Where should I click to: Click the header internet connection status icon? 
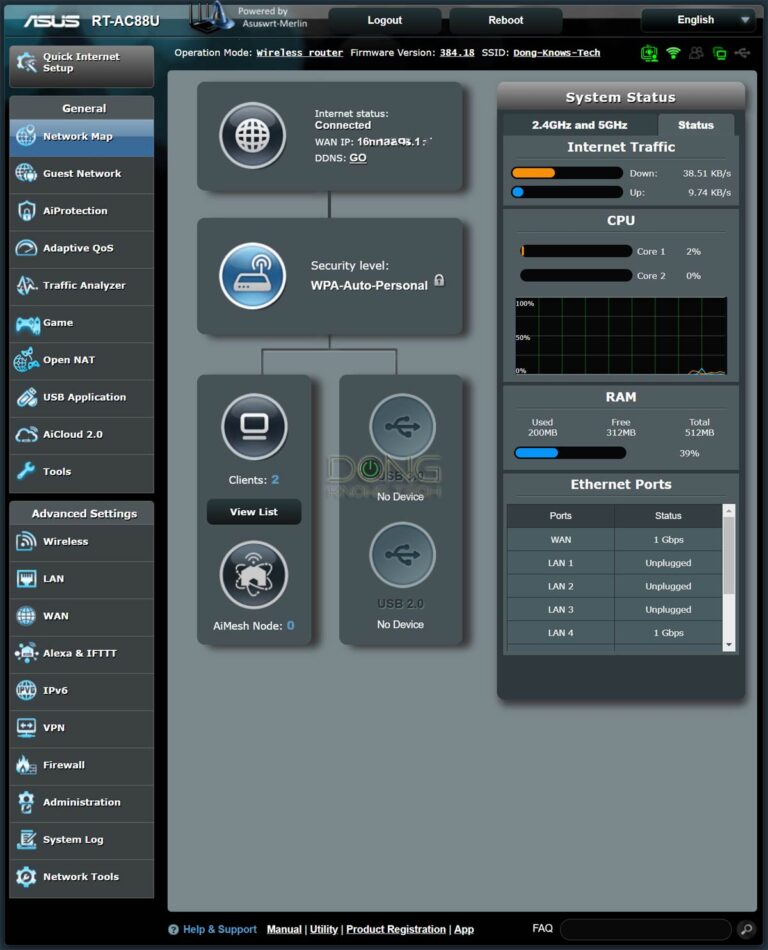(x=649, y=53)
